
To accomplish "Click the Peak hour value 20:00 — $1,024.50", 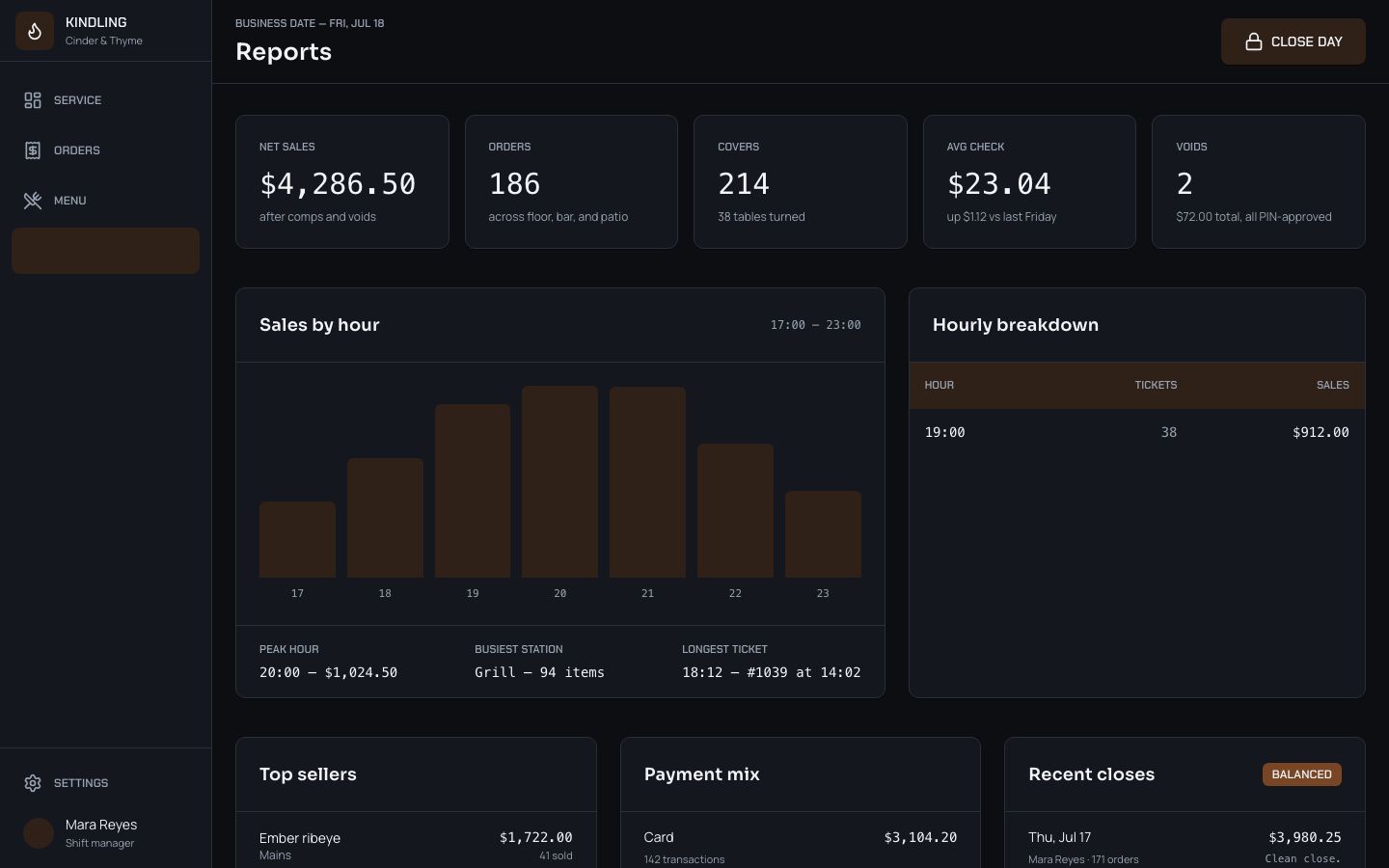I will click(328, 672).
